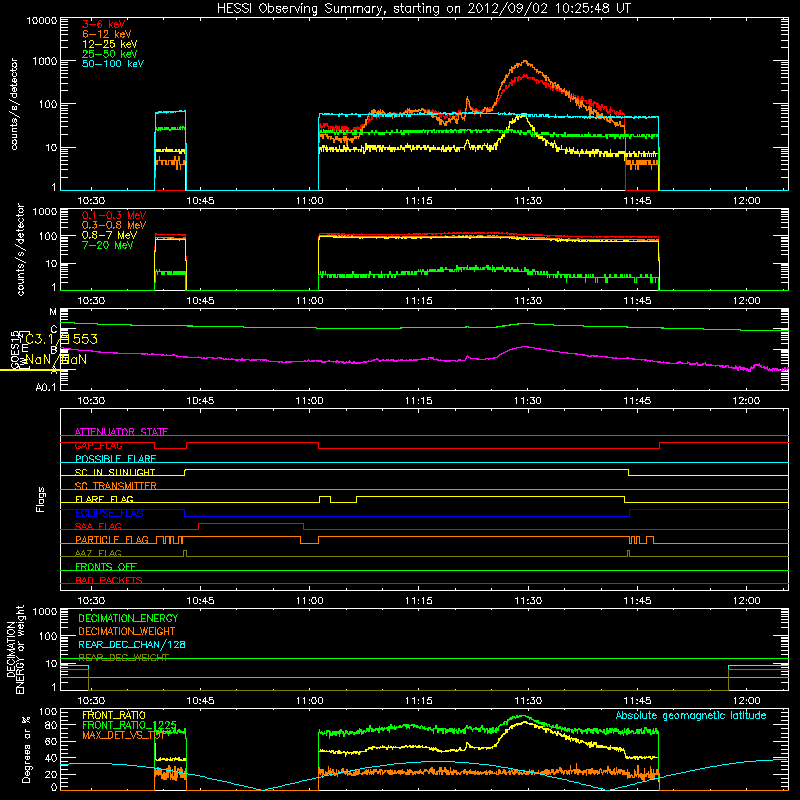The height and width of the screenshot is (800, 800).
Task: Click the 10:45 tick under the decimation panel
Action: pyautogui.click(x=201, y=701)
